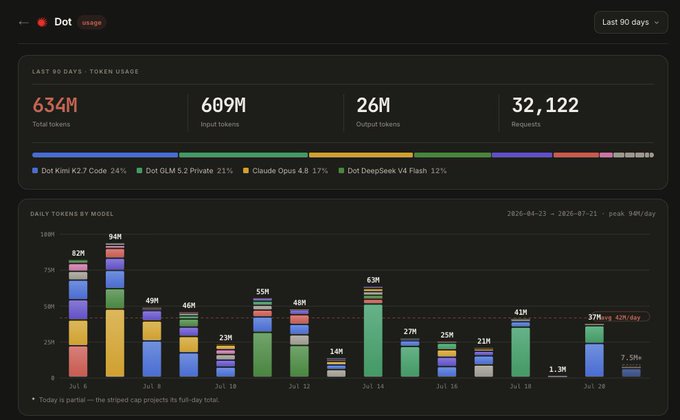Click the 41M bar for Jul 18
Screen dimensions: 680x420
click(x=520, y=348)
